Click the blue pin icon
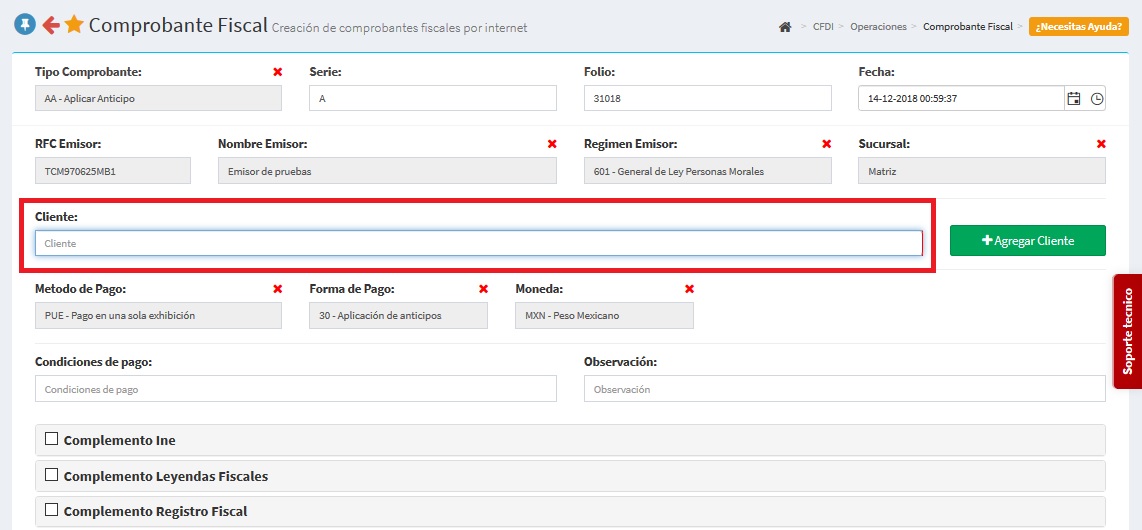Viewport: 1142px width, 530px height. pos(25,25)
